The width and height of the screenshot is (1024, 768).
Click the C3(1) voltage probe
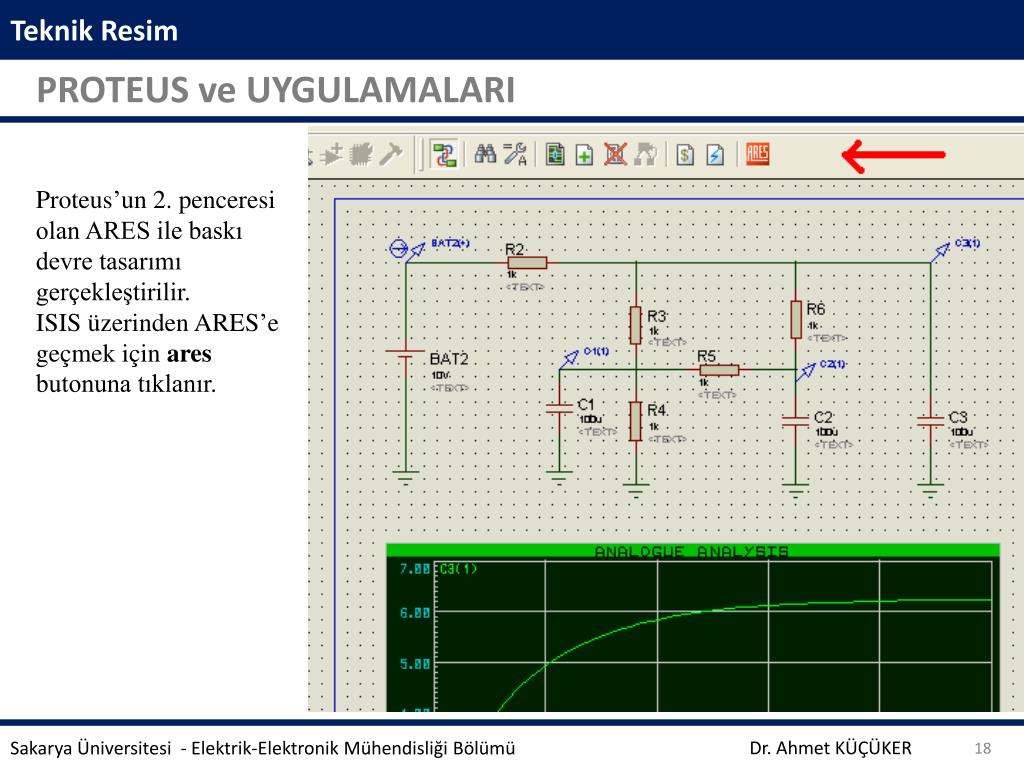(x=940, y=251)
